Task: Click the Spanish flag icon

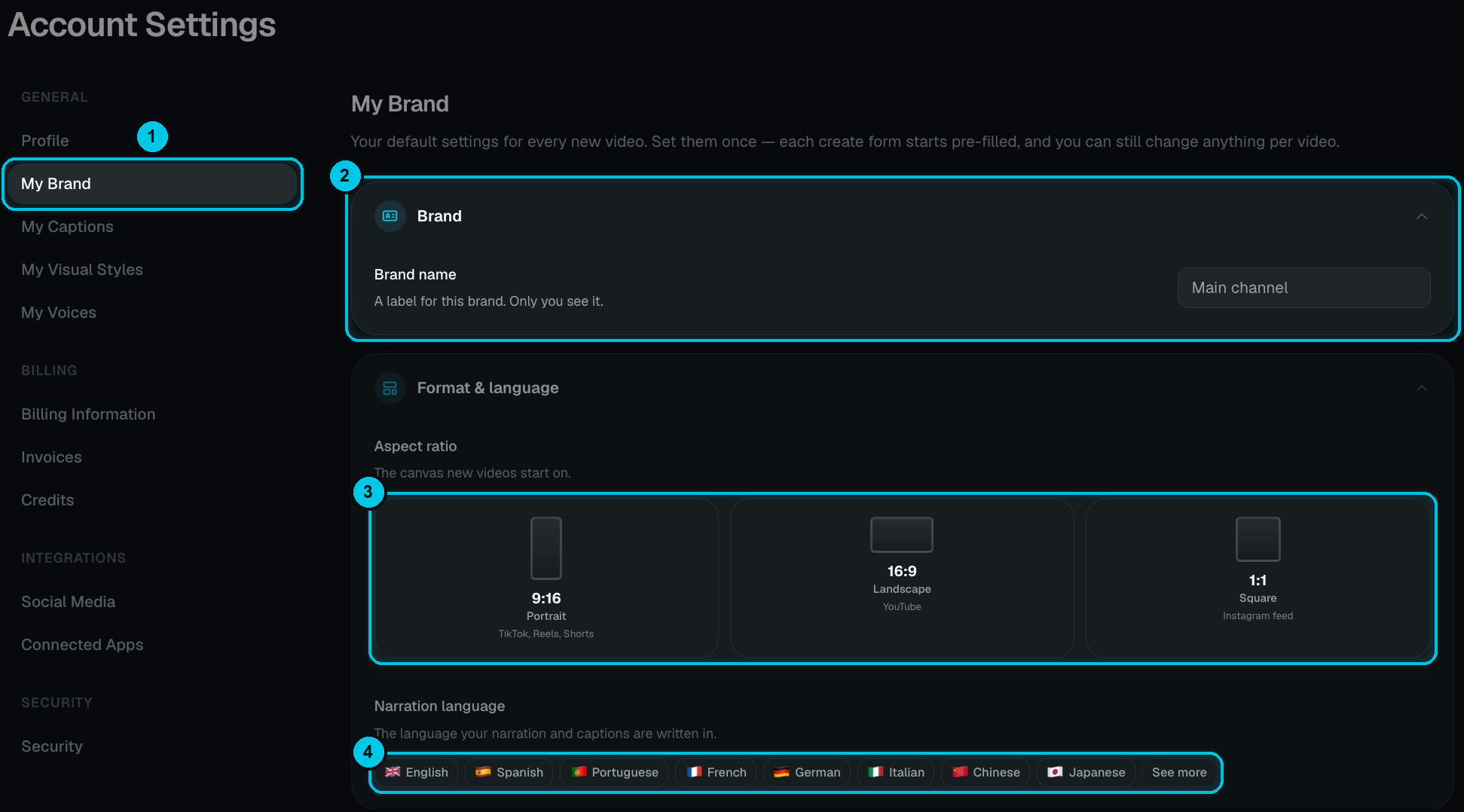Action: 483,772
